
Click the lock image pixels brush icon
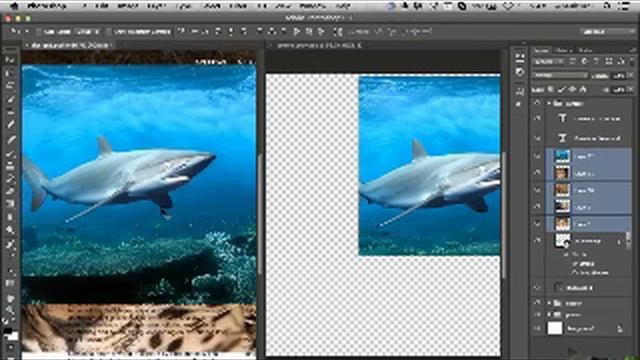[x=562, y=89]
